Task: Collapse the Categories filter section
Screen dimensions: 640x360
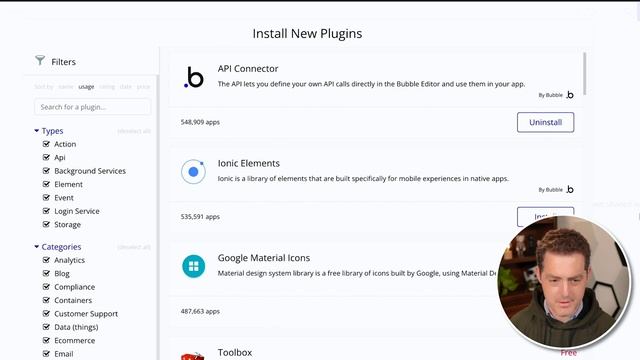Action: (x=36, y=247)
